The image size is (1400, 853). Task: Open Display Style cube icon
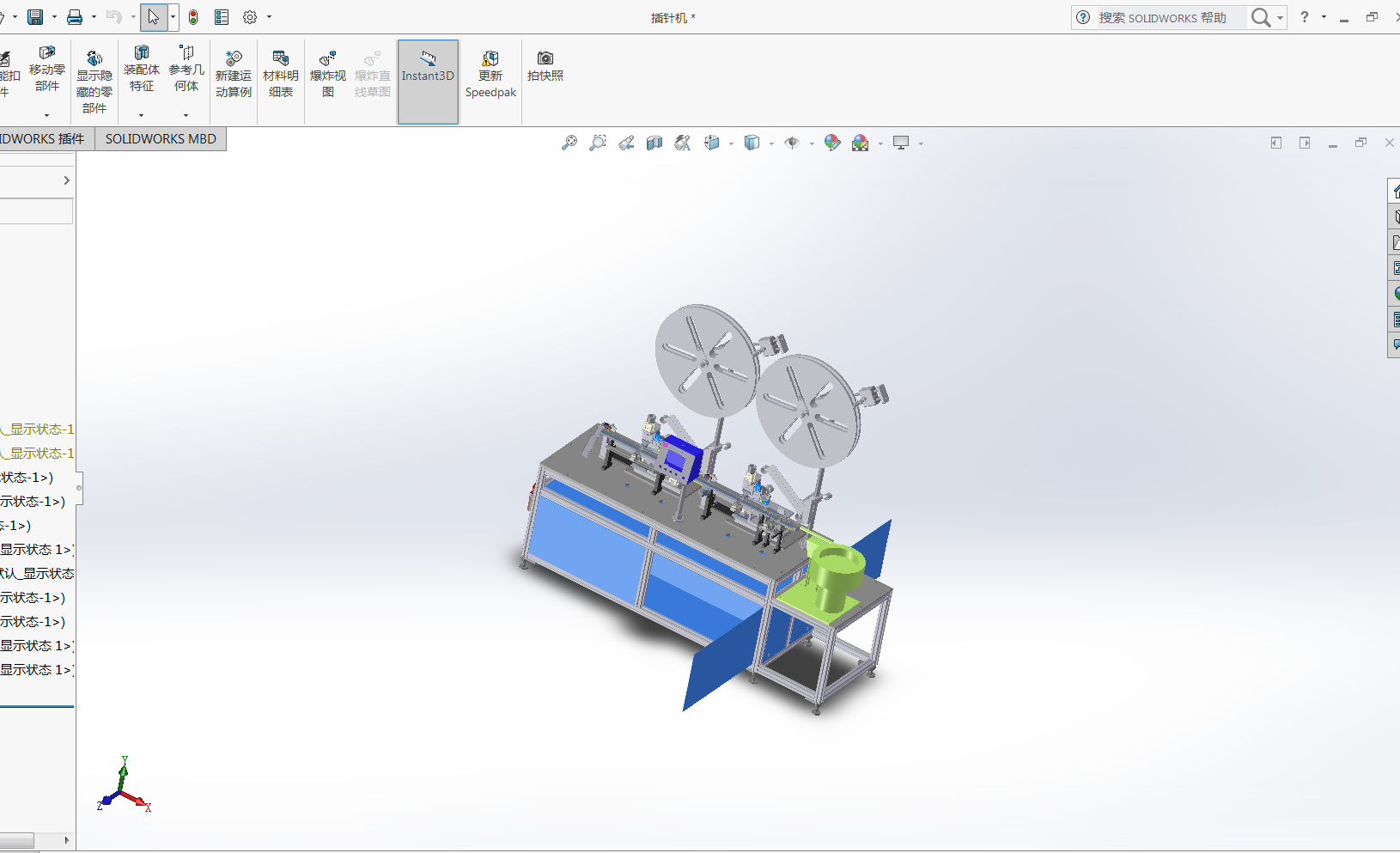(752, 143)
